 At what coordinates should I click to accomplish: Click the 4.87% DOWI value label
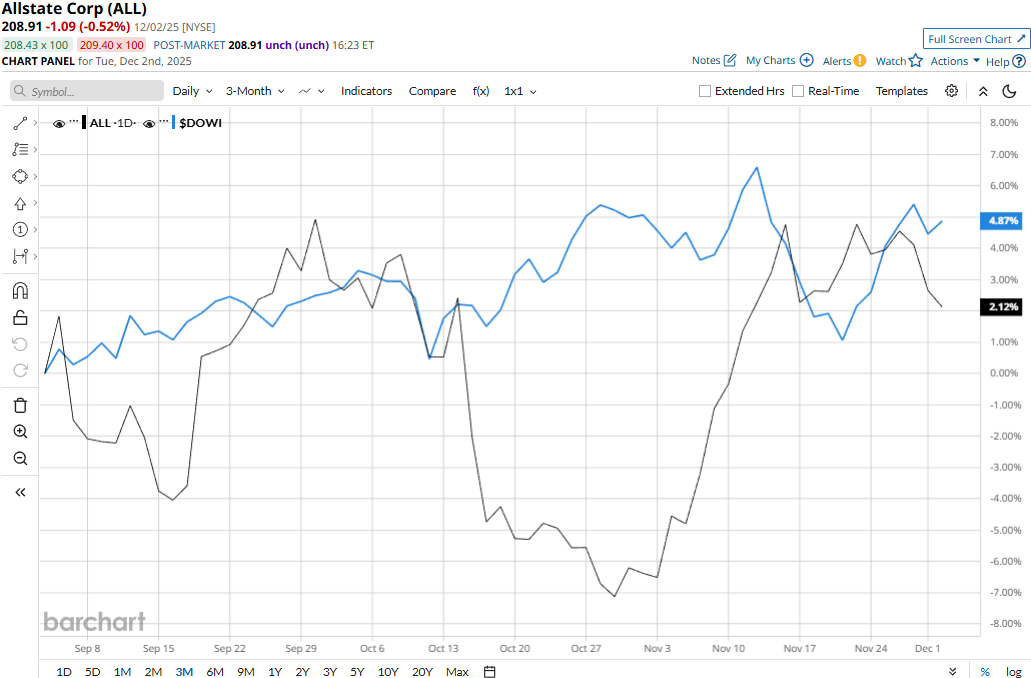[x=1003, y=220]
